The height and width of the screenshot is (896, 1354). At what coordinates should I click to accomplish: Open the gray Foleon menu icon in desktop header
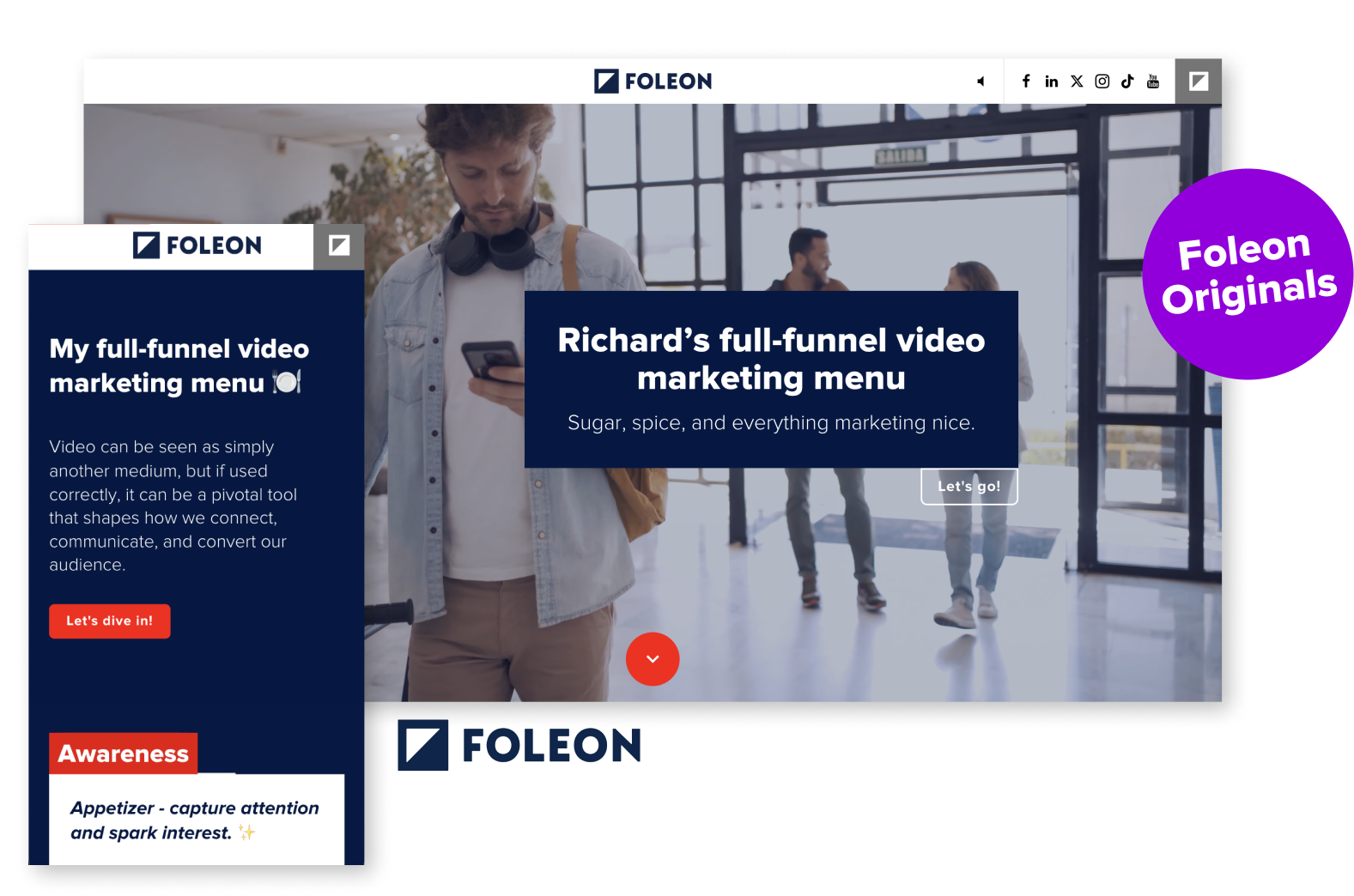click(x=1199, y=82)
